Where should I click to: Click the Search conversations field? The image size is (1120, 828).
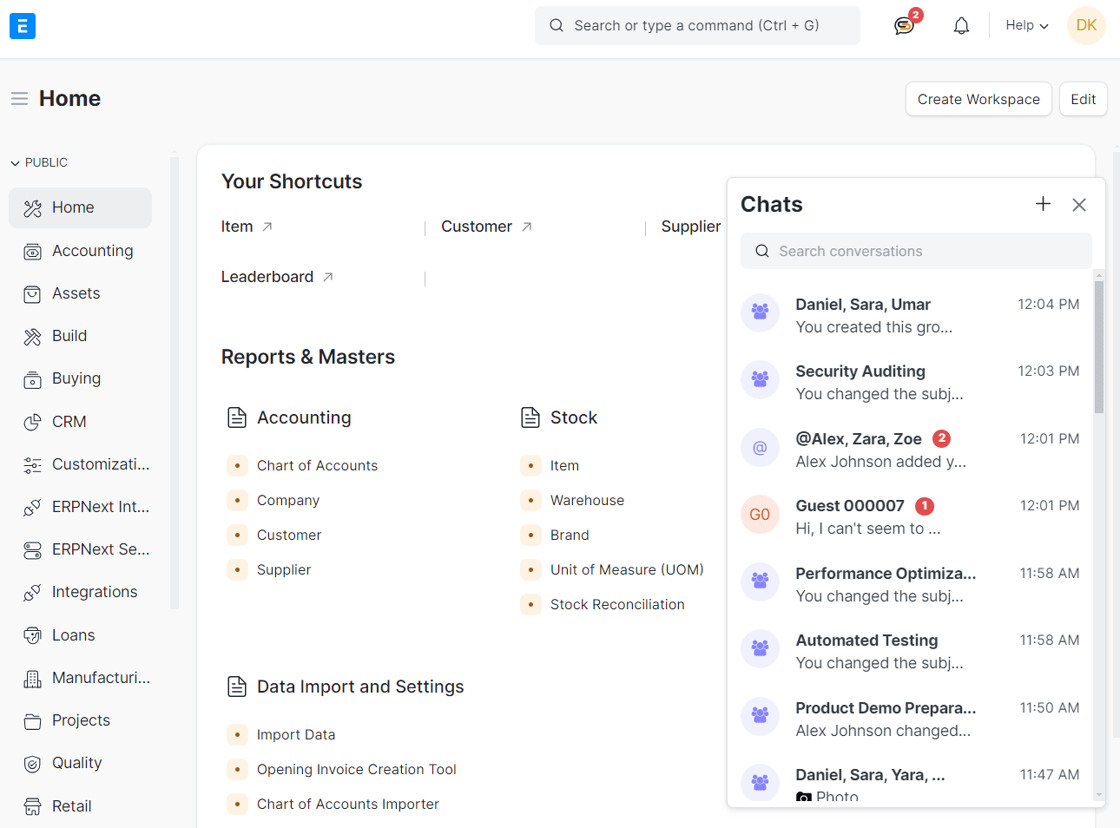pyautogui.click(x=916, y=251)
